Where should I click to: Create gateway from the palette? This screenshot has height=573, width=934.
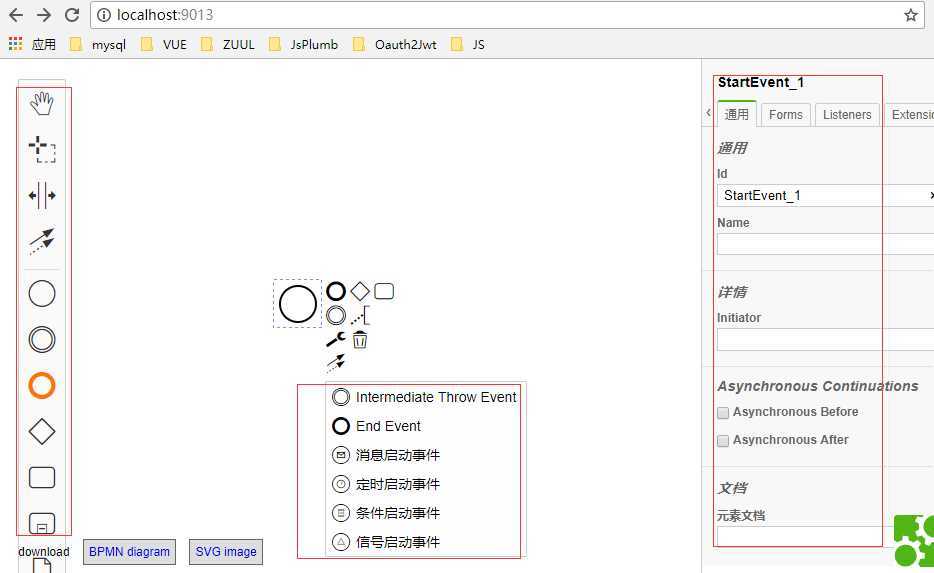pyautogui.click(x=42, y=431)
